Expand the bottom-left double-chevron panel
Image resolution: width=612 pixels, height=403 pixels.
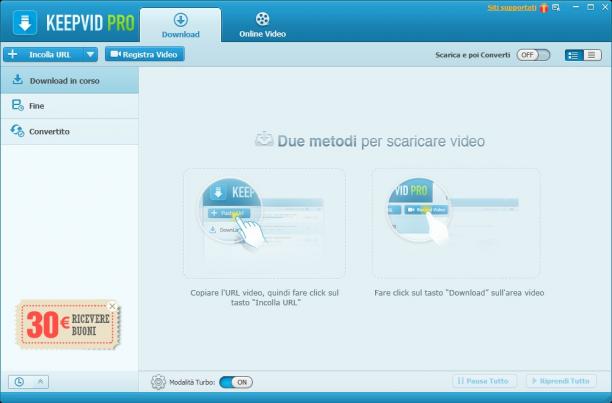point(40,382)
